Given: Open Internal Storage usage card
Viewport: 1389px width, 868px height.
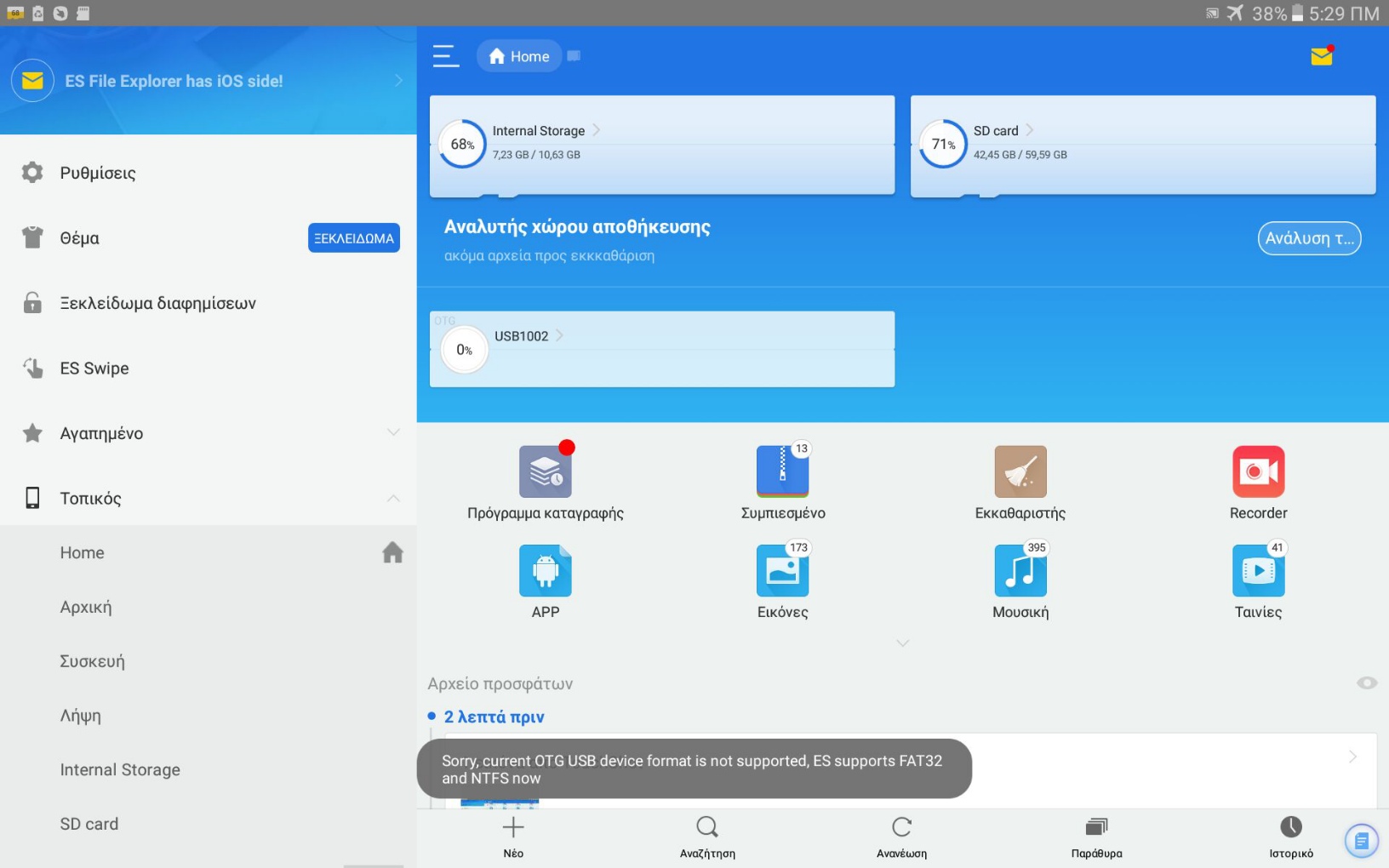Looking at the screenshot, I should pos(661,145).
